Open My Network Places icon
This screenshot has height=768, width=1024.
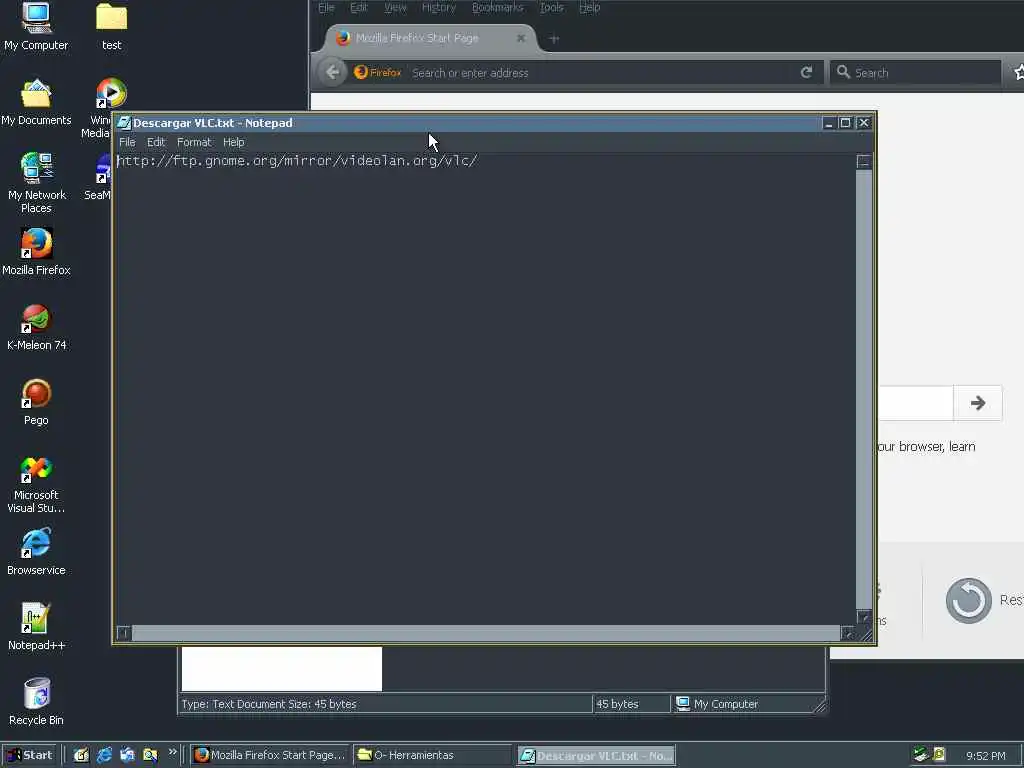pyautogui.click(x=36, y=183)
